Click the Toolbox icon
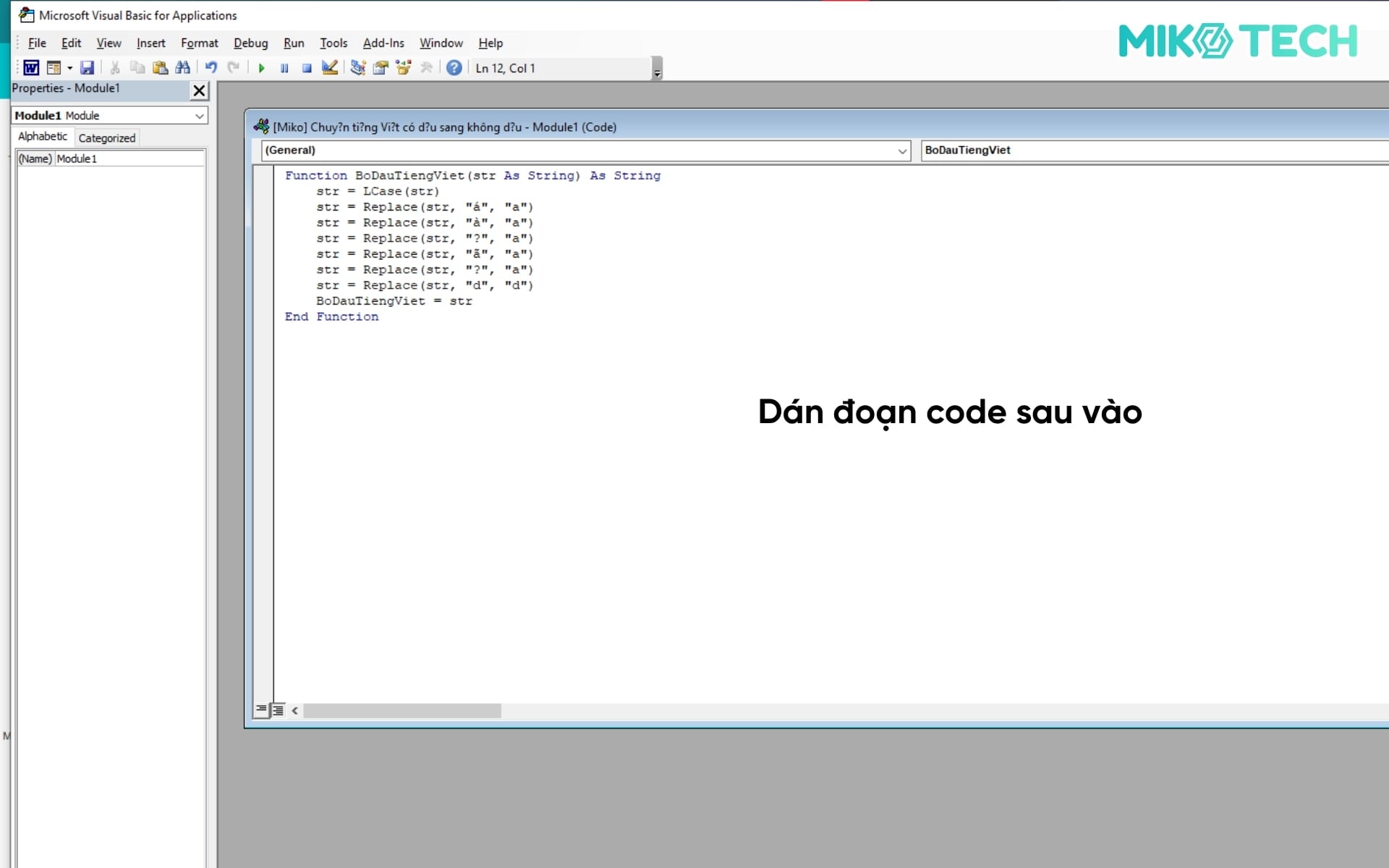The width and height of the screenshot is (1389, 868). click(426, 68)
